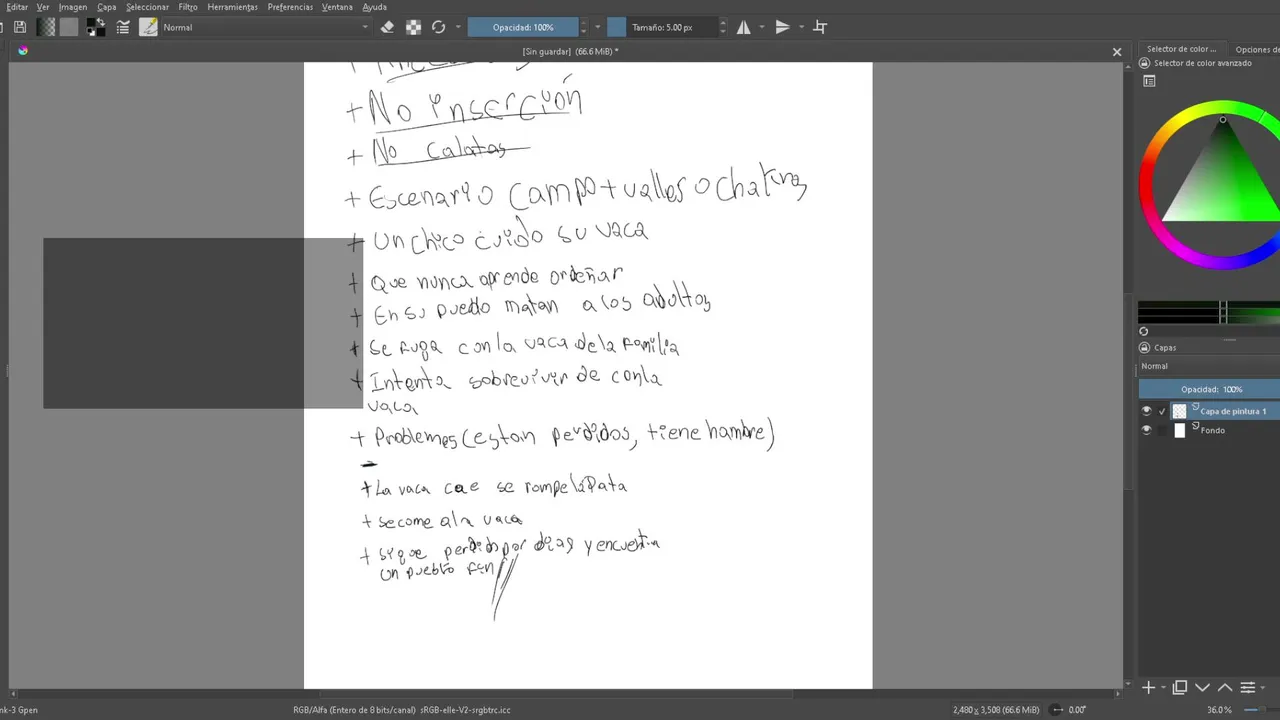Close the Sin guardar document tab
This screenshot has height=720, width=1280.
pyautogui.click(x=1117, y=51)
